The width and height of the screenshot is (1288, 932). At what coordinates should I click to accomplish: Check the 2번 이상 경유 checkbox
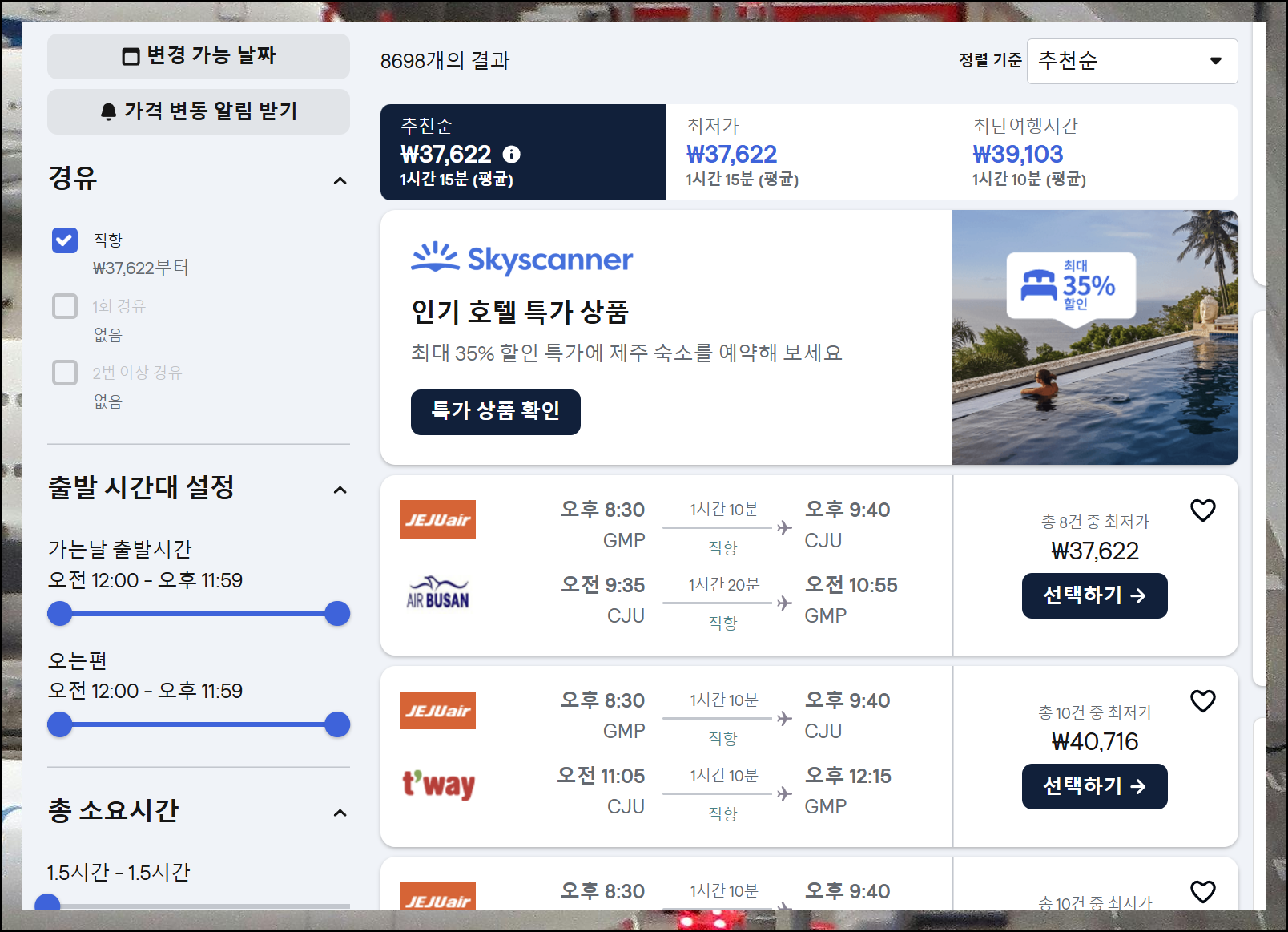[65, 373]
